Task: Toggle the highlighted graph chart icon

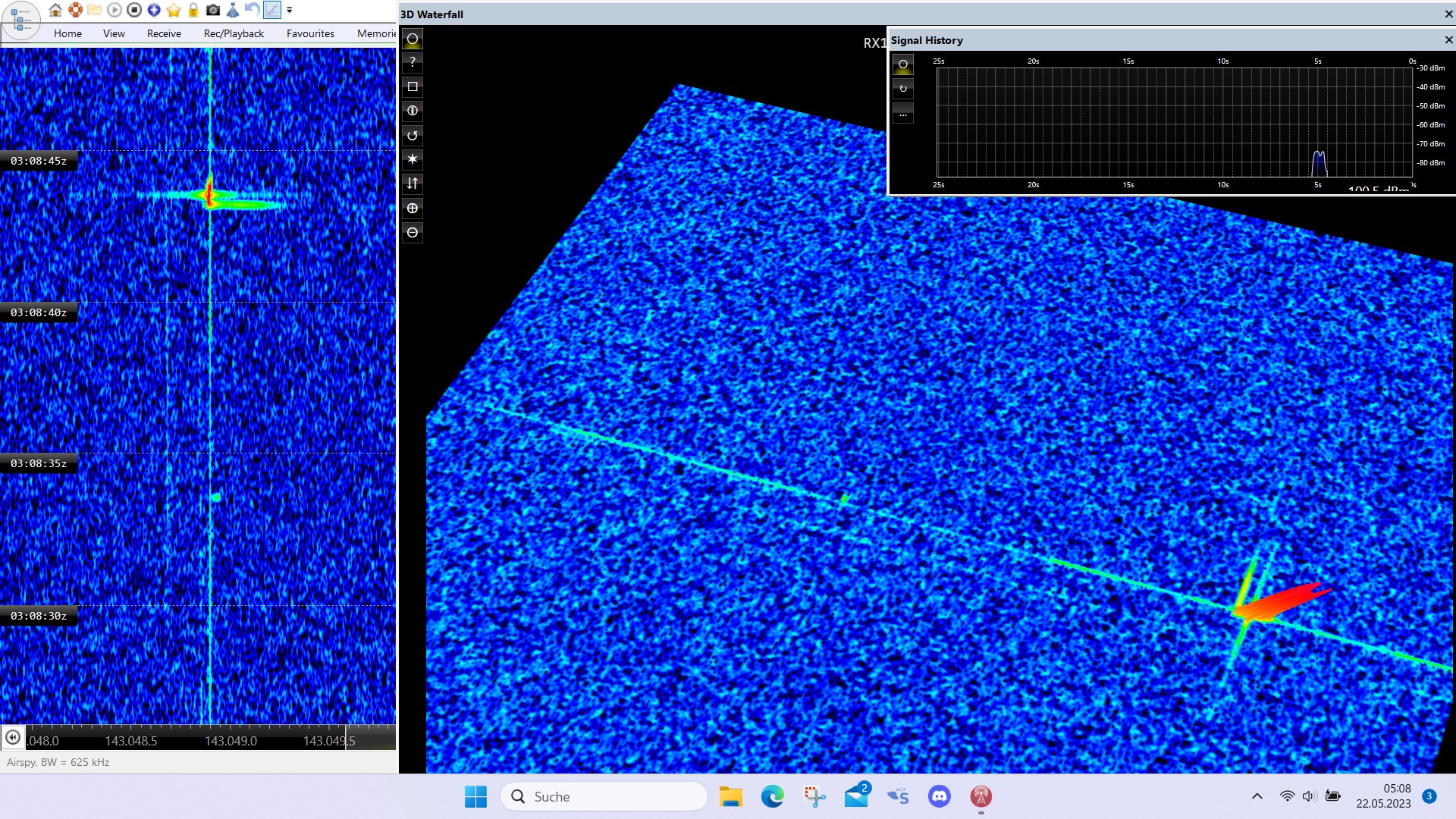Action: (x=271, y=10)
